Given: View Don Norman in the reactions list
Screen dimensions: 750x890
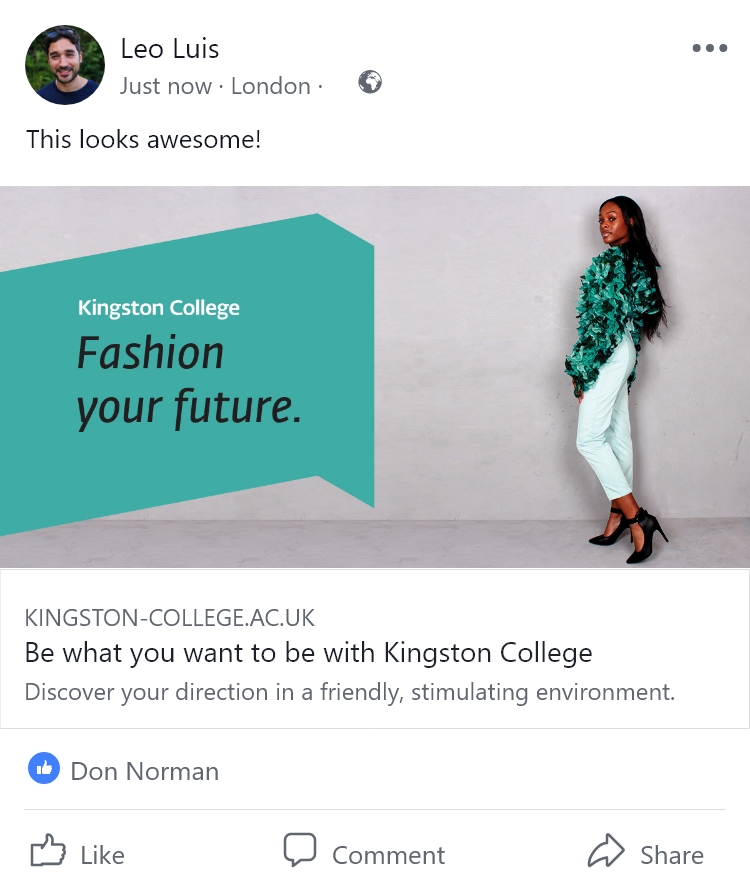Looking at the screenshot, I should pos(144,771).
